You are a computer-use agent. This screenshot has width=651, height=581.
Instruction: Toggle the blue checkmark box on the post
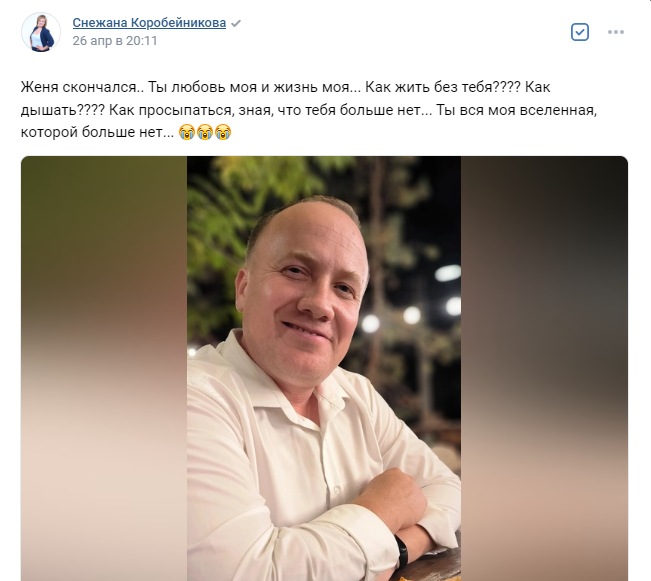pyautogui.click(x=580, y=32)
